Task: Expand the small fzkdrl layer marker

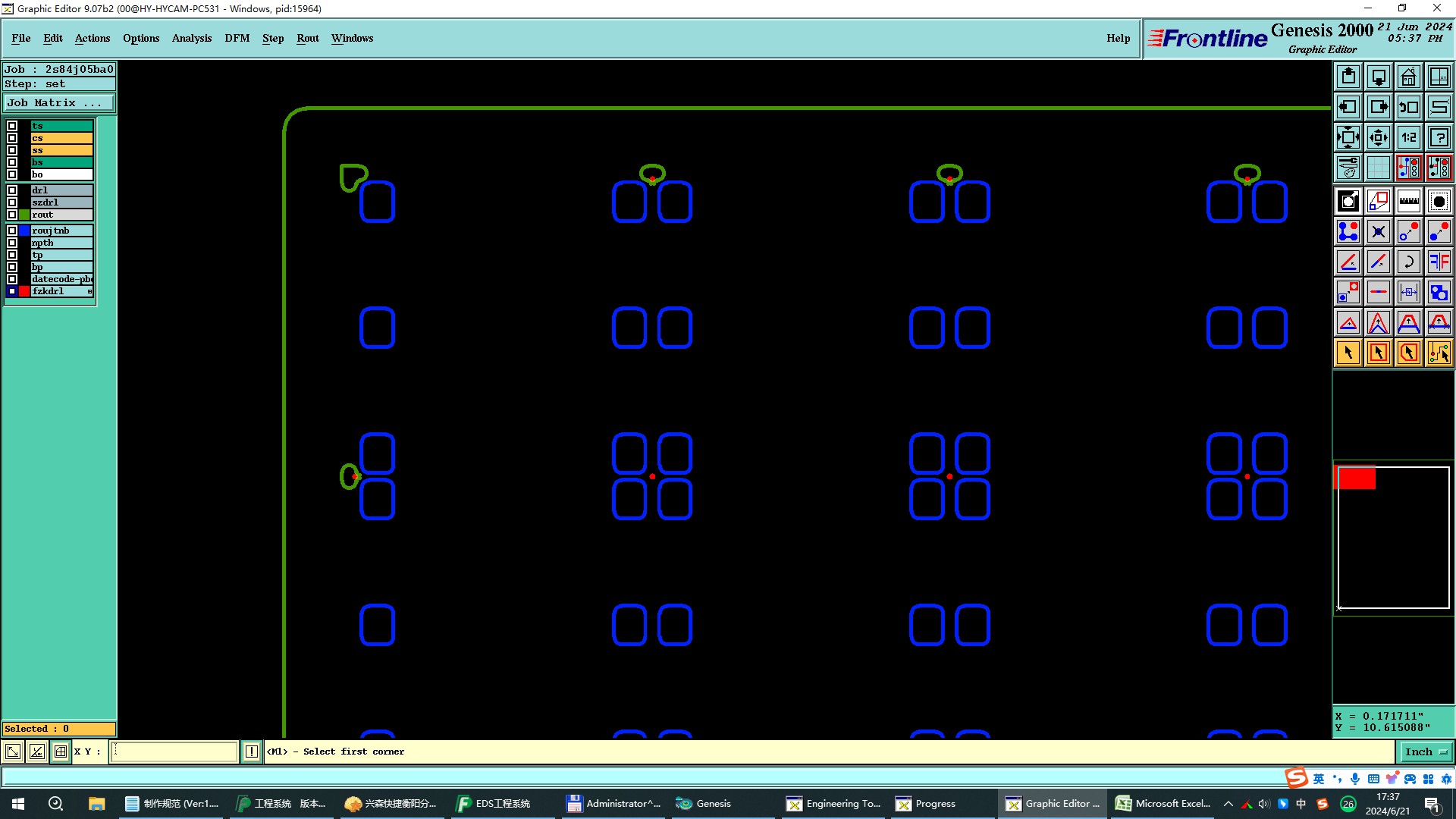Action: click(x=89, y=291)
